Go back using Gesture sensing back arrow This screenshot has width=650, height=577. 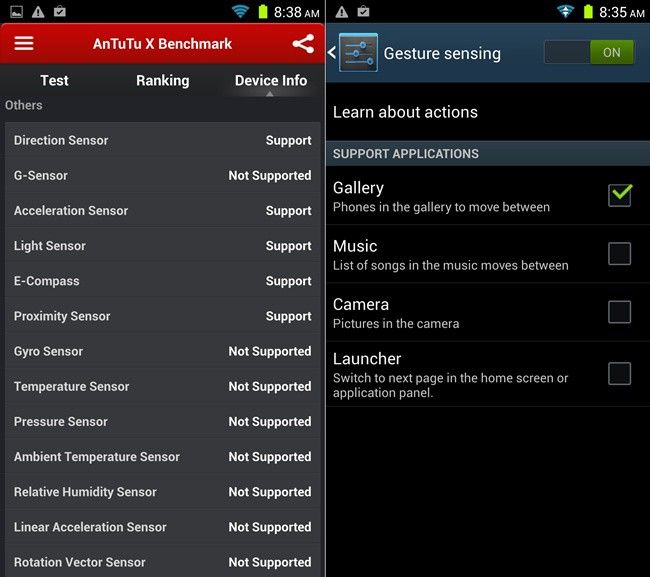332,53
